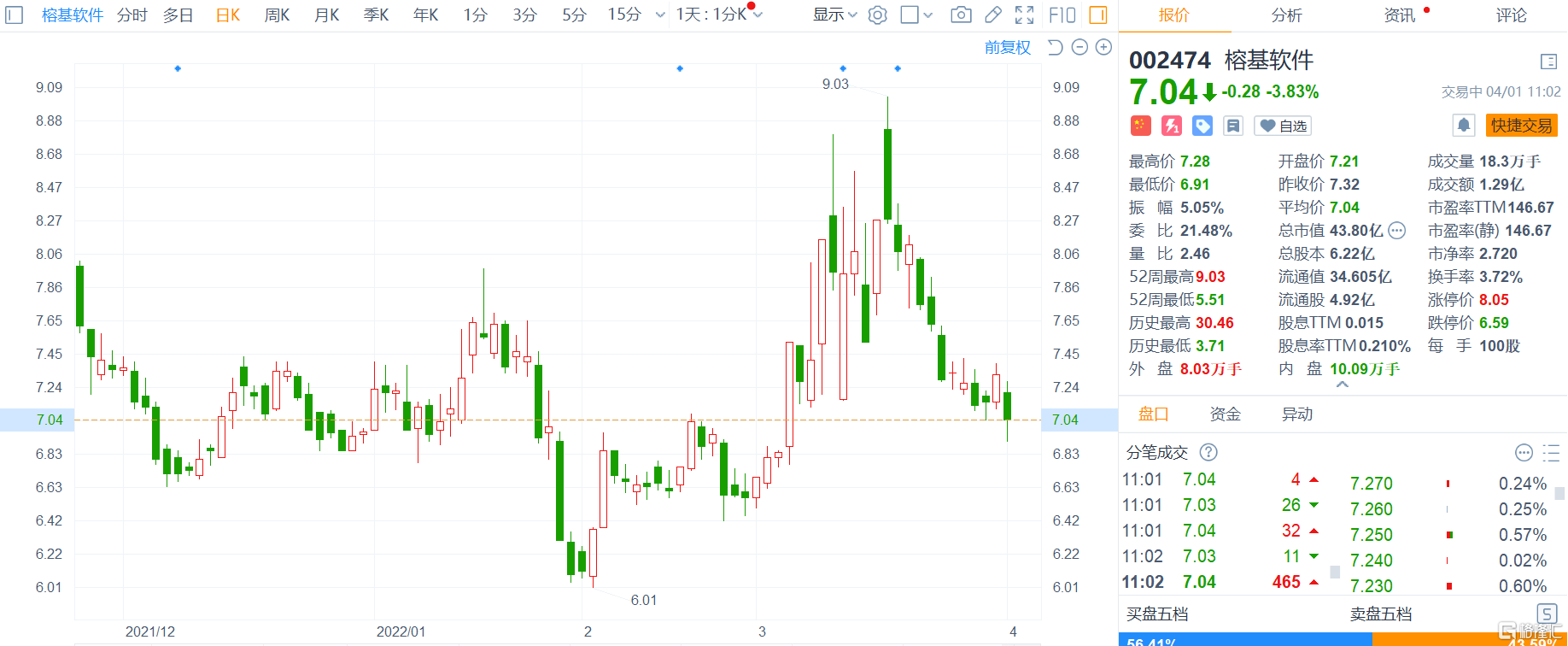Screen dimensions: 1568x646
Task: Zoom in the K-line chart
Action: tap(1103, 47)
